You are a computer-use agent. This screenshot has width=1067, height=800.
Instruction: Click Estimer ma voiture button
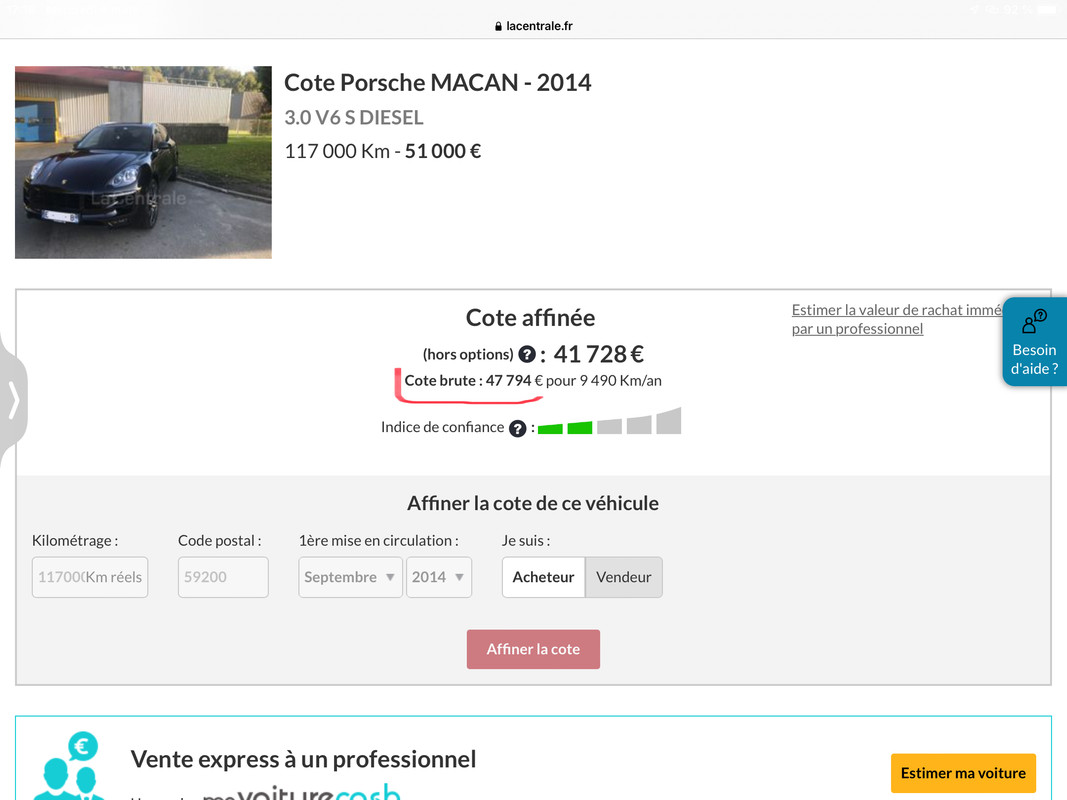pyautogui.click(x=963, y=773)
